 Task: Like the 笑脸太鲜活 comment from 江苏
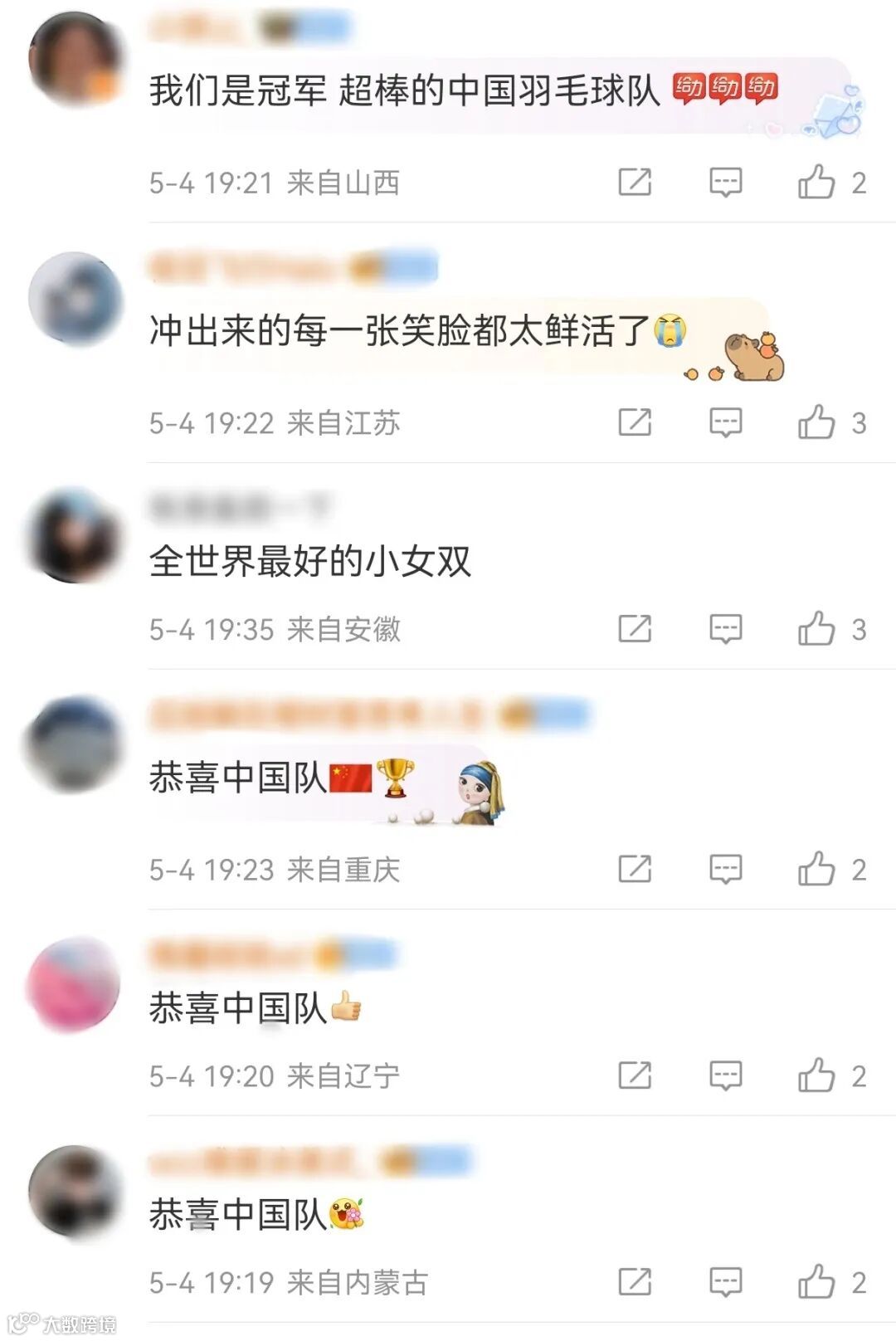click(816, 422)
